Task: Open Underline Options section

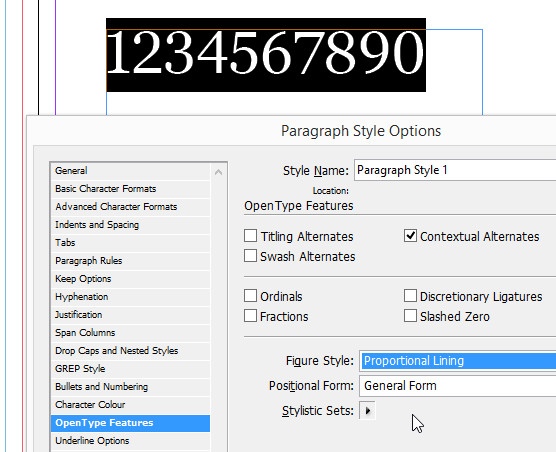Action: (x=130, y=441)
